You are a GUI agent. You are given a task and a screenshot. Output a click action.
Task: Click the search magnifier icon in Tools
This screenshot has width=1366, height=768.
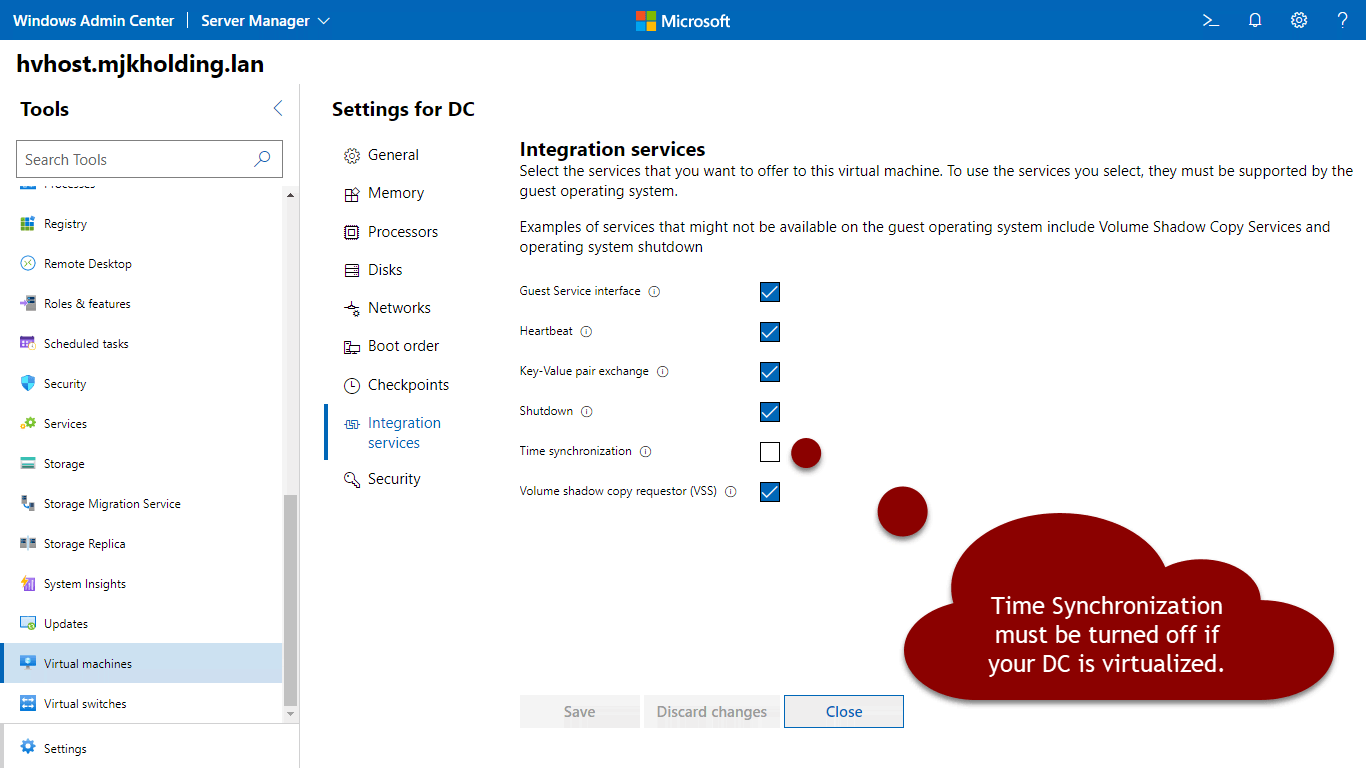[x=262, y=159]
